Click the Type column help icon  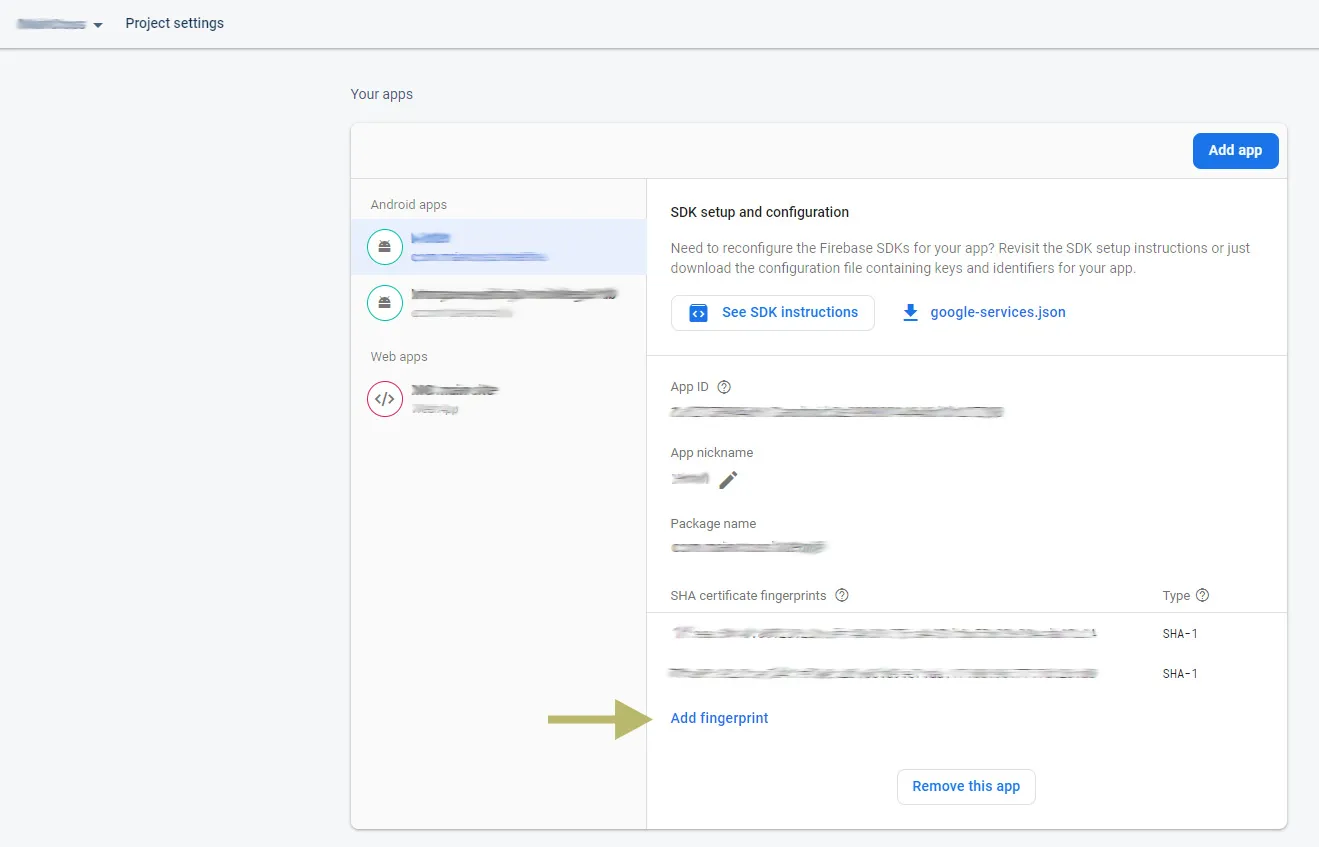pyautogui.click(x=1202, y=595)
